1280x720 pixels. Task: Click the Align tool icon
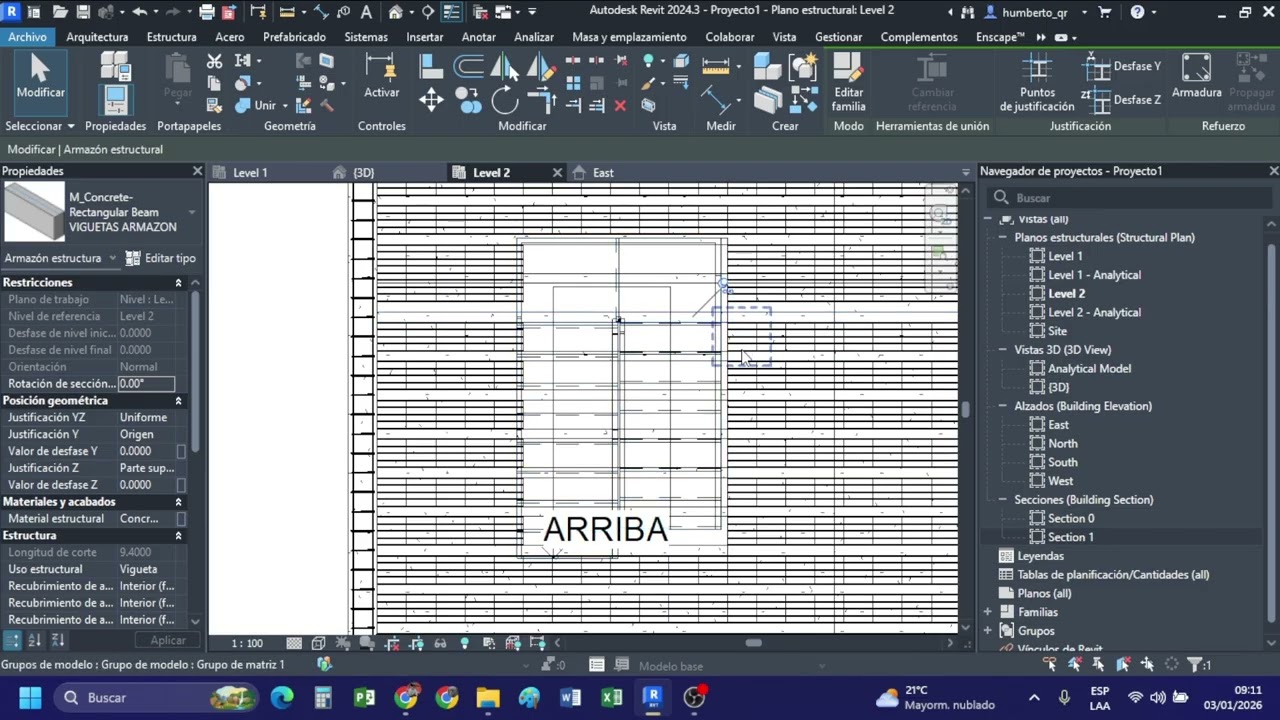point(431,67)
